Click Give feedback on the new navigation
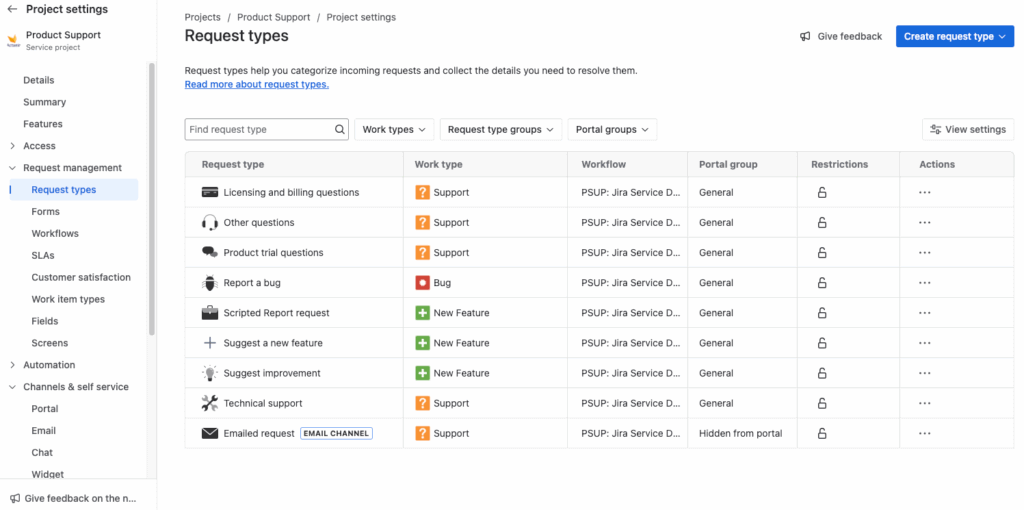The image size is (1024, 510). 74,498
